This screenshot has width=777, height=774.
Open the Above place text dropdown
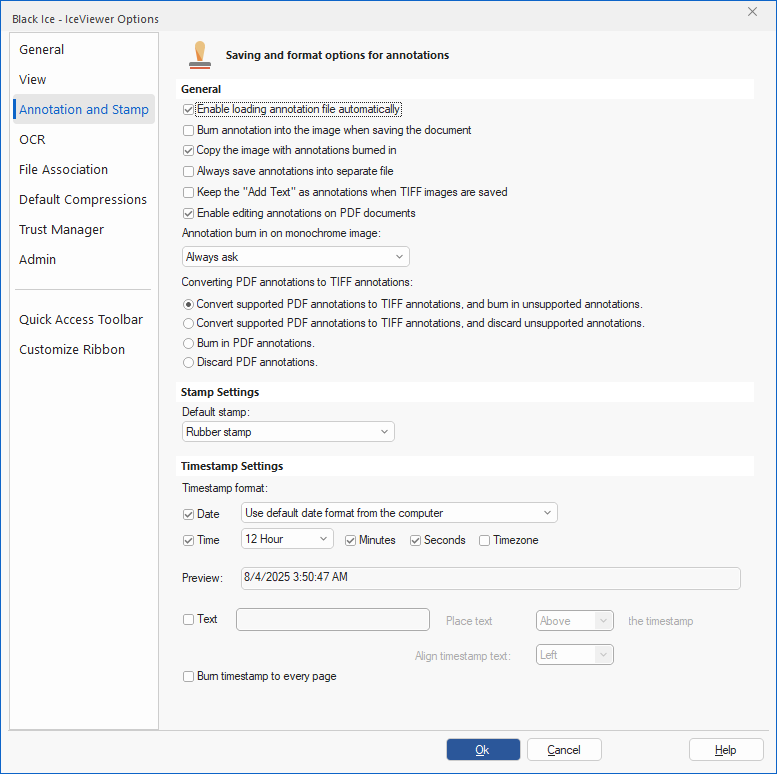coord(574,620)
